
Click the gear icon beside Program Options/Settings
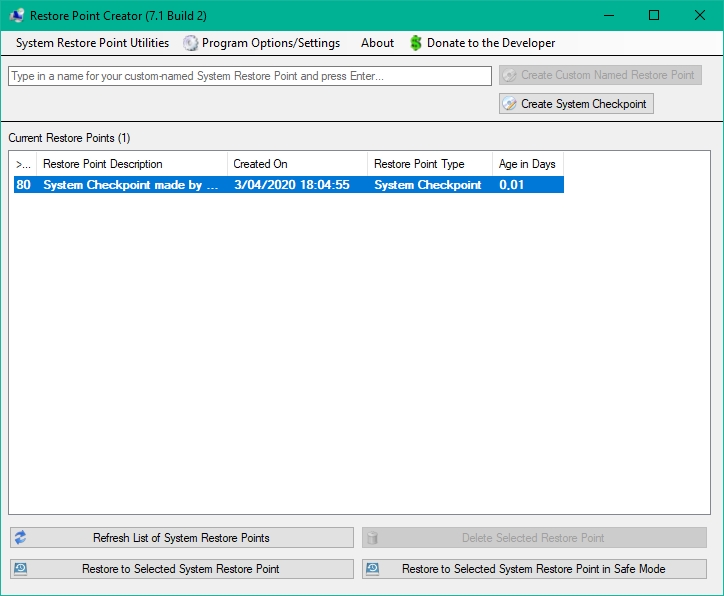[x=190, y=43]
